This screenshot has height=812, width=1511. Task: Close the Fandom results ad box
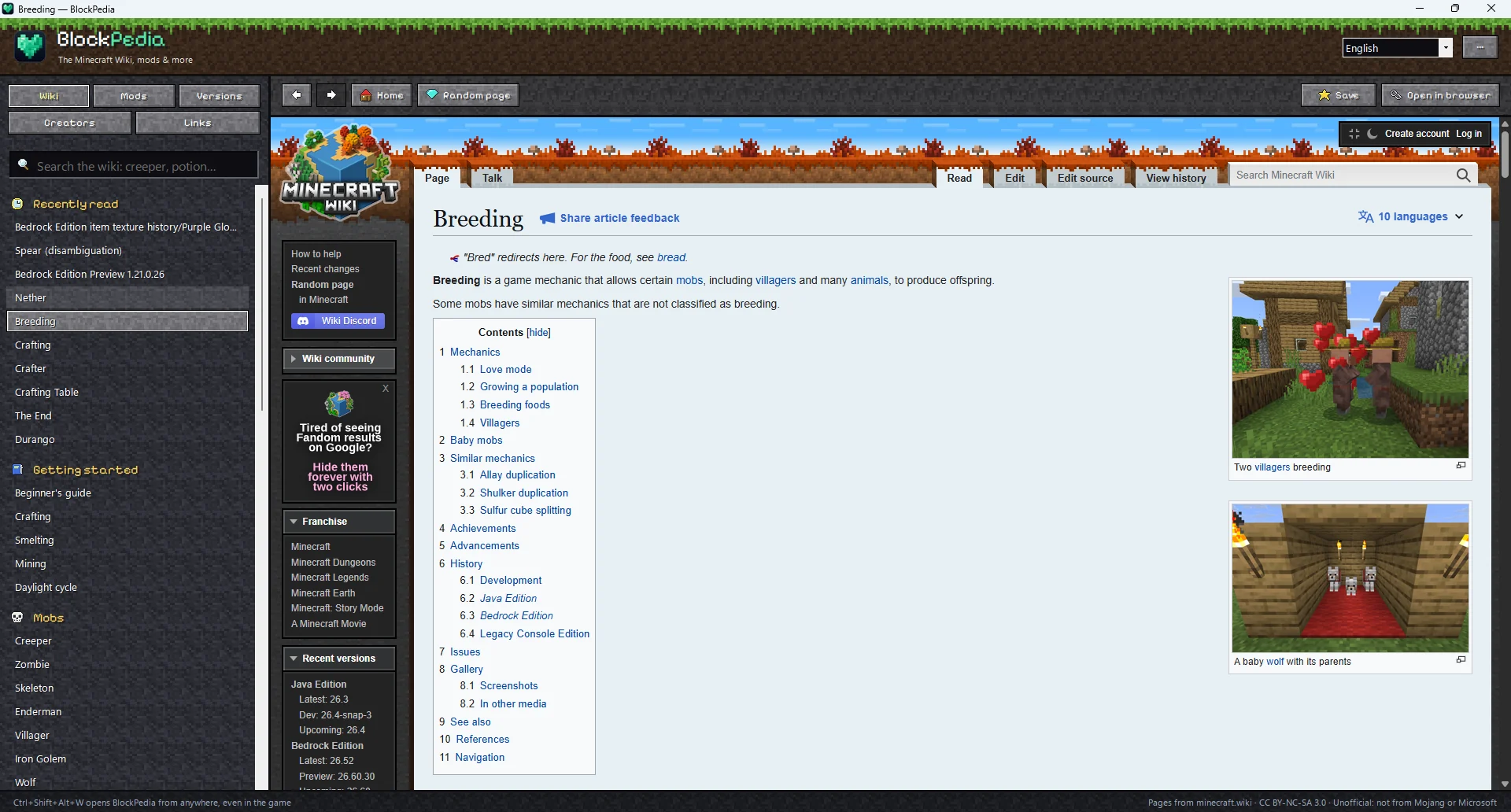(x=386, y=389)
